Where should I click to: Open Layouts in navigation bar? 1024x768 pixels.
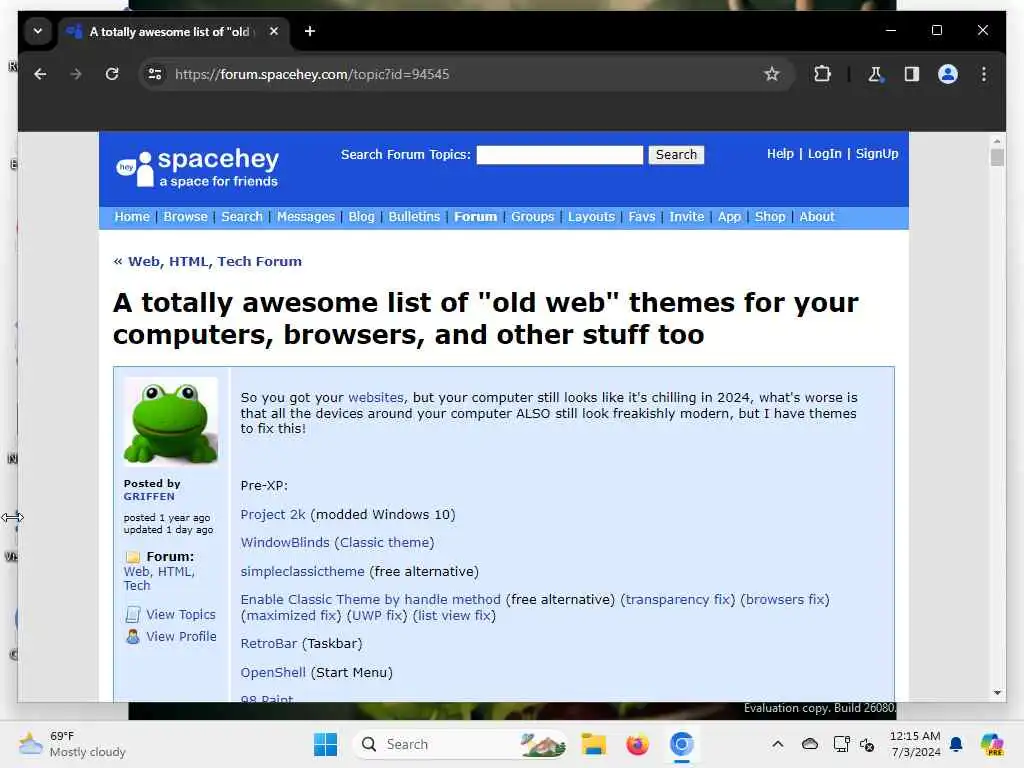[591, 217]
